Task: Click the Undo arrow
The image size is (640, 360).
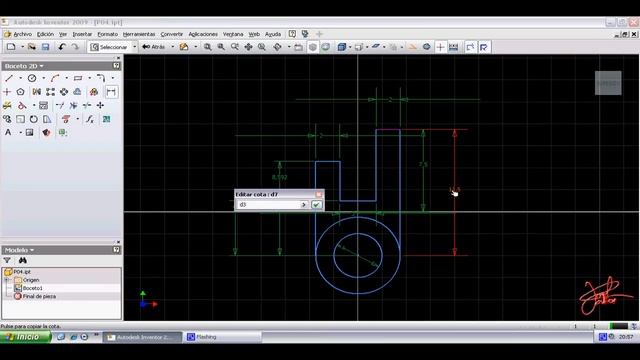Action: [x=62, y=47]
